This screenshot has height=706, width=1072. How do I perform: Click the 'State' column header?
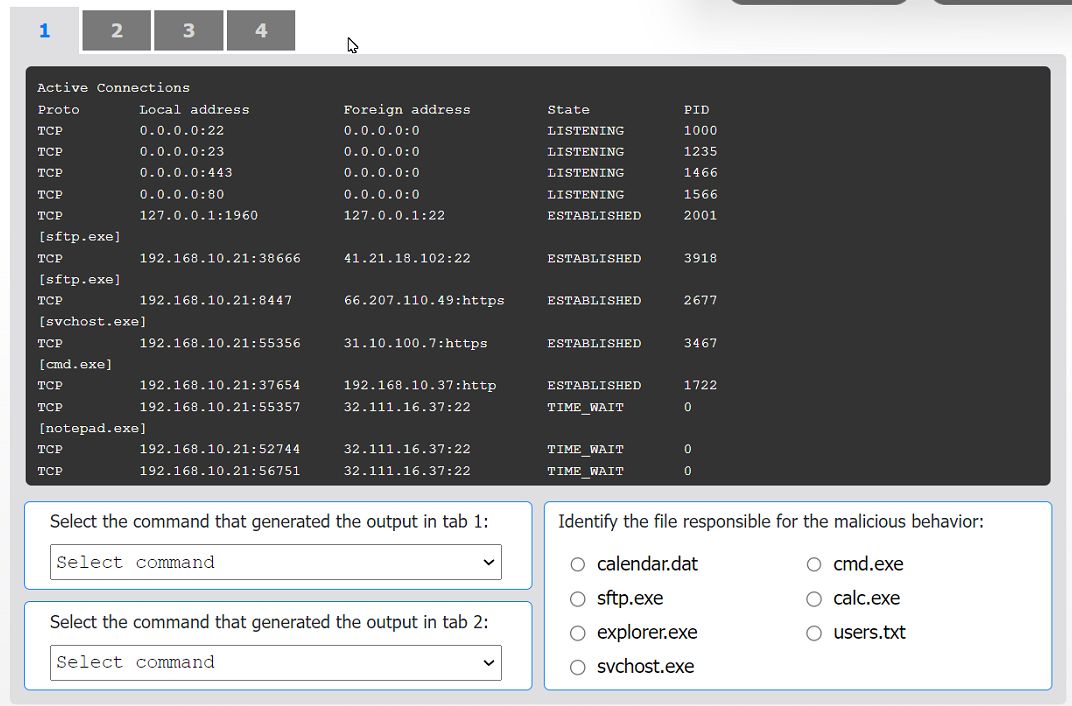pyautogui.click(x=568, y=109)
